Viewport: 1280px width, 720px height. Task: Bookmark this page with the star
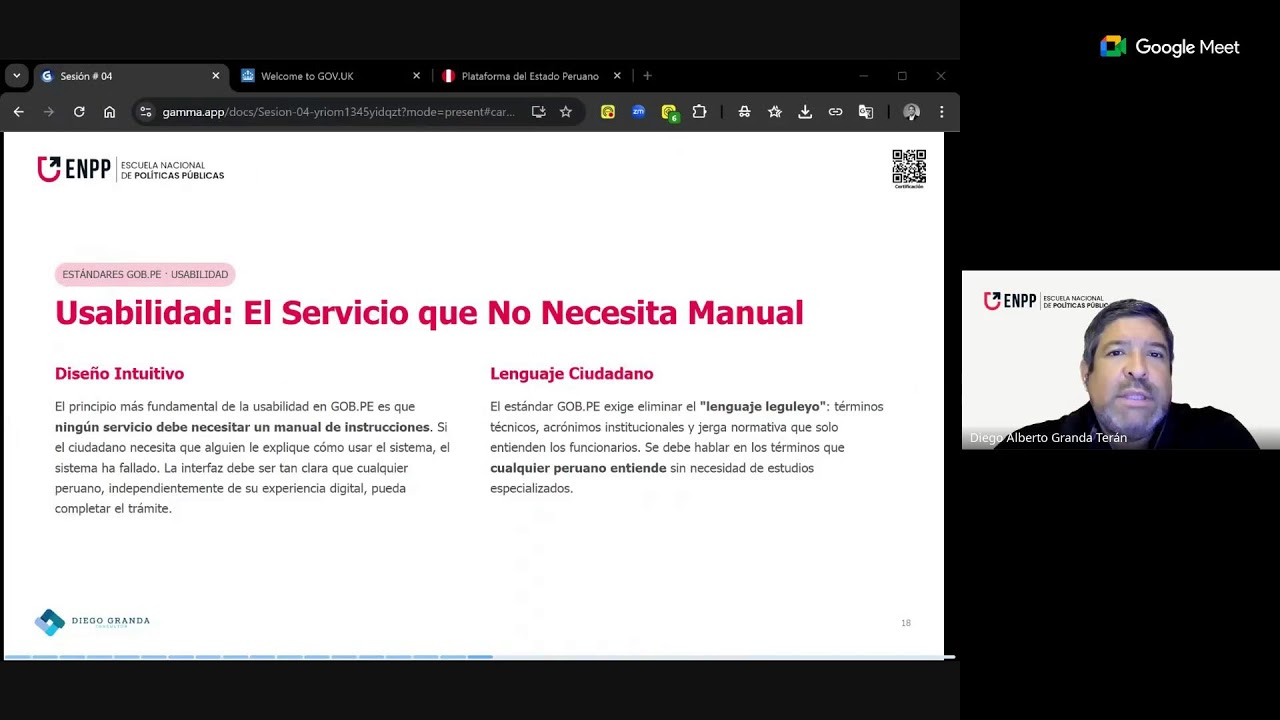tap(566, 112)
